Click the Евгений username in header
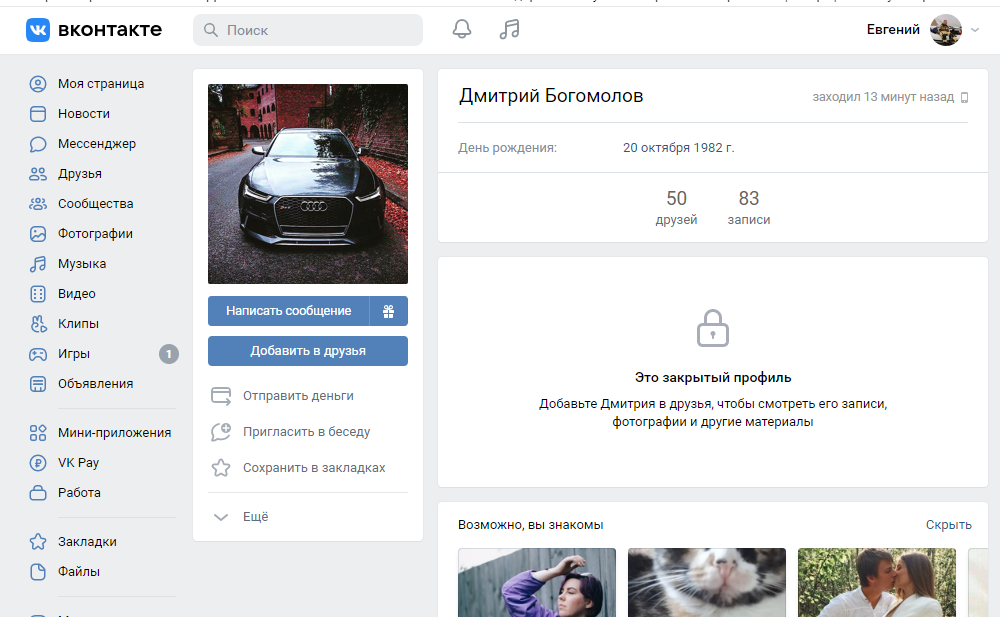Viewport: 1000px width, 617px height. tap(893, 29)
